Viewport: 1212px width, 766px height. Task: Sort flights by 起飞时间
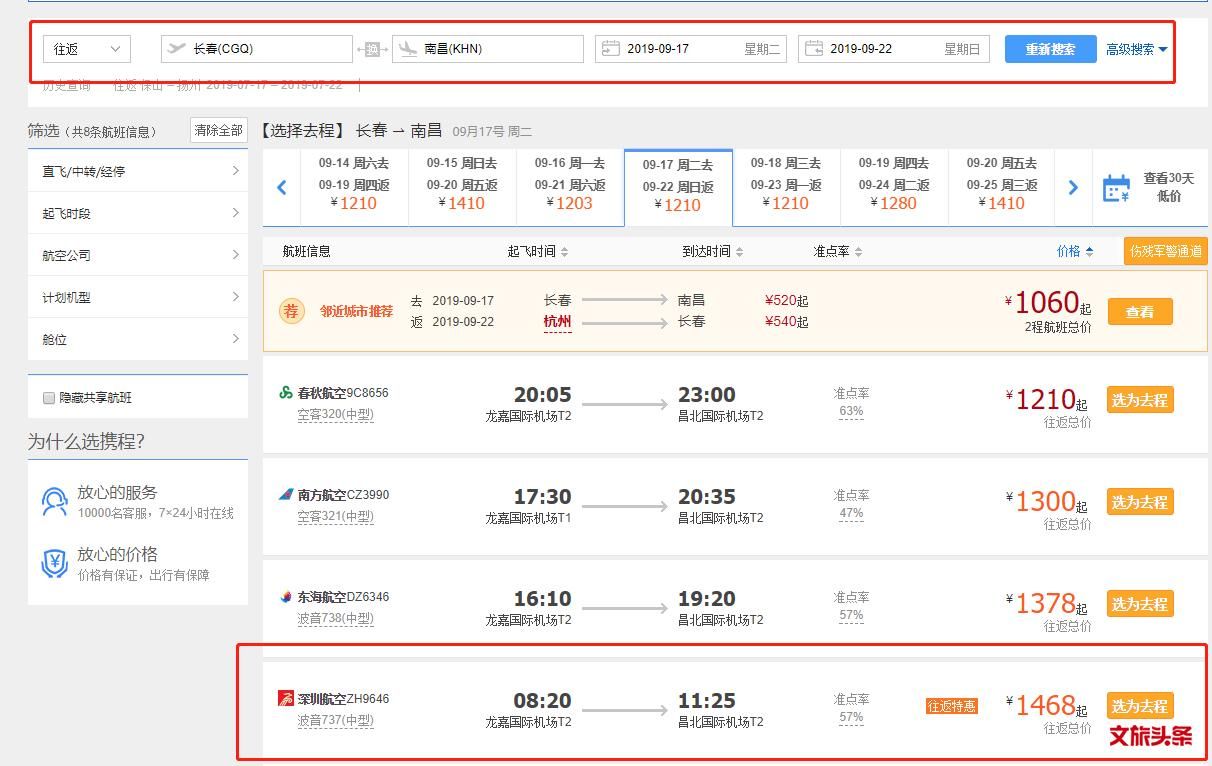(538, 252)
